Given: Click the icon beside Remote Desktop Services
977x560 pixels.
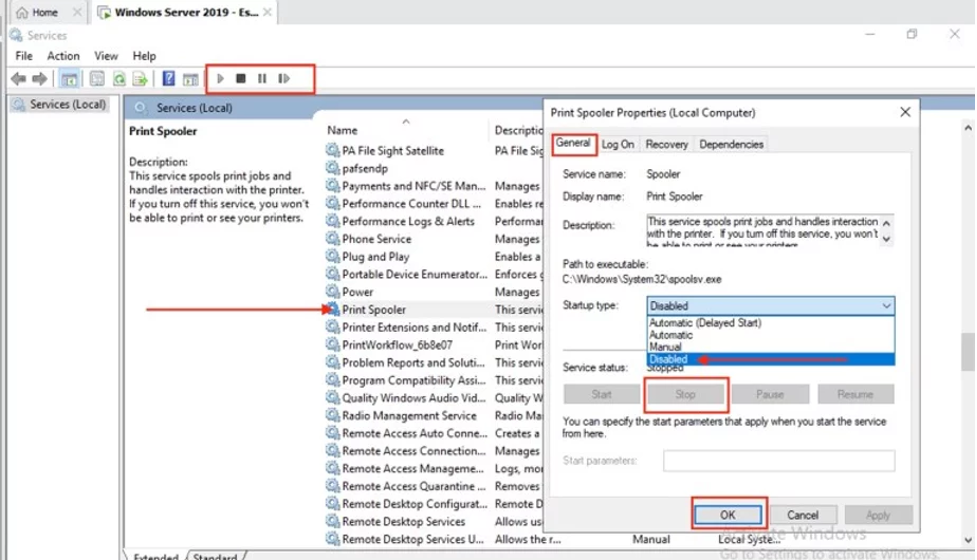Looking at the screenshot, I should click(x=333, y=521).
